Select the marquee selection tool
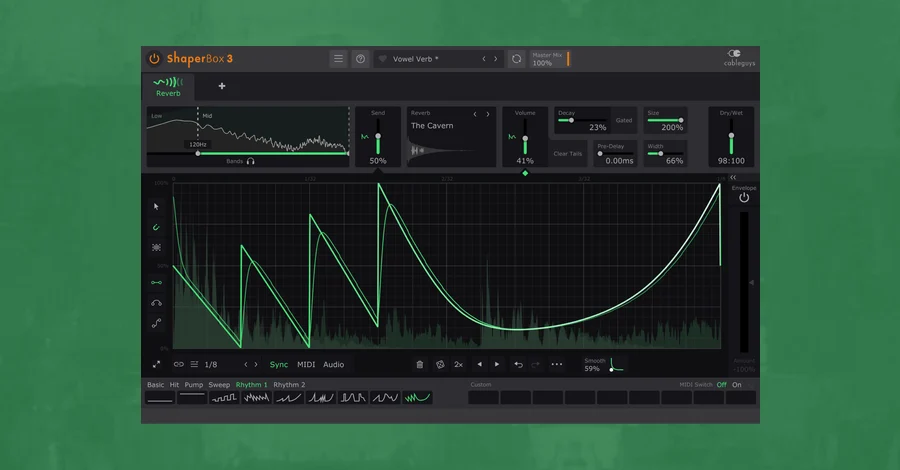Viewport: 900px width, 470px height. click(156, 247)
